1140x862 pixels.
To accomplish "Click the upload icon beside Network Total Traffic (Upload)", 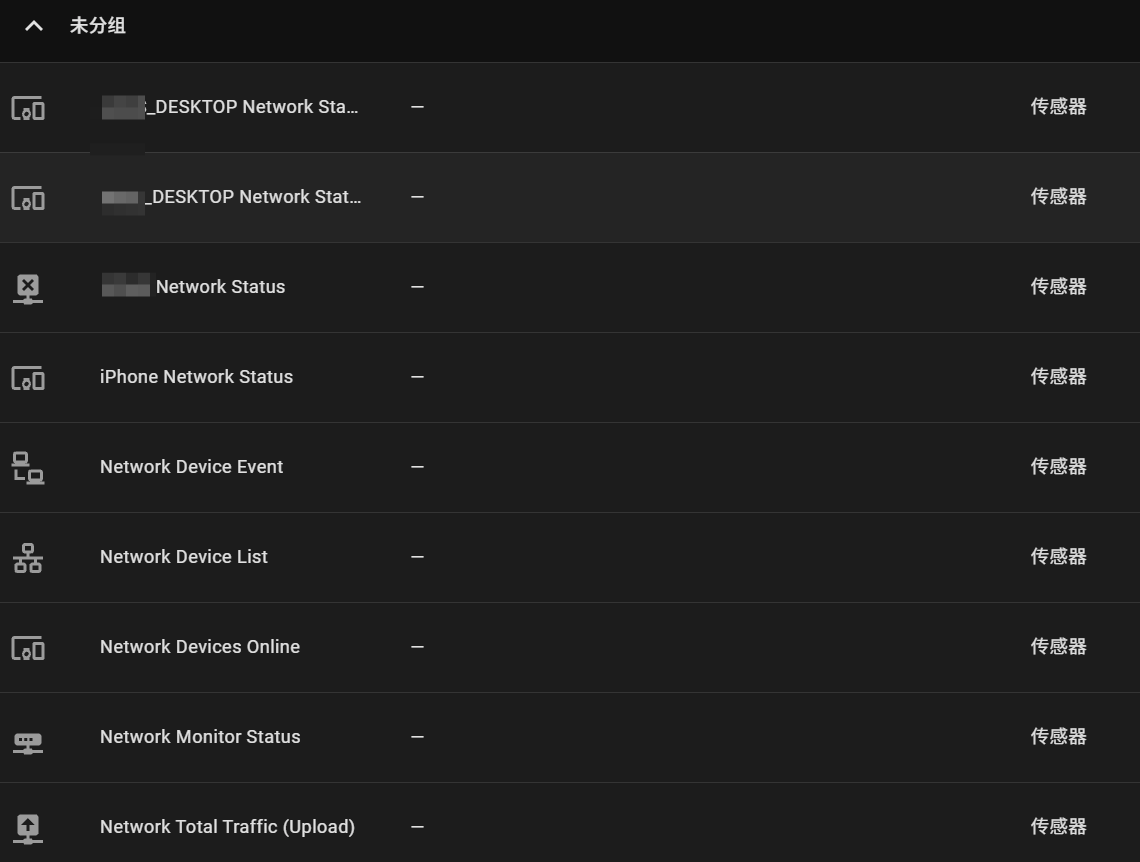I will 28,829.
